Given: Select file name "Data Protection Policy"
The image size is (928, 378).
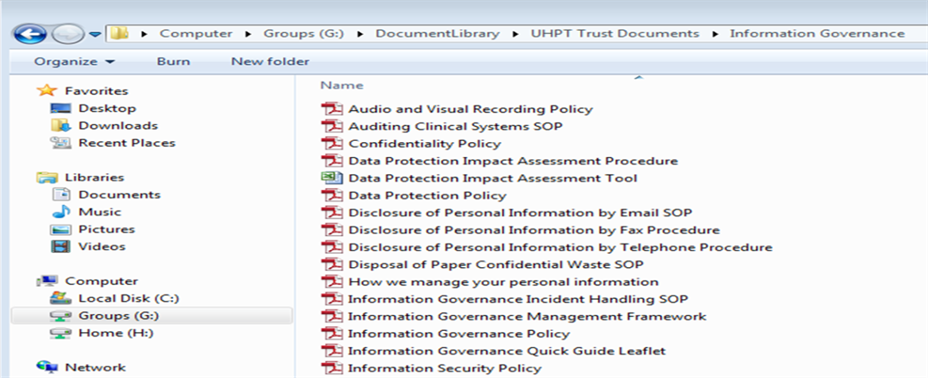Looking at the screenshot, I should [427, 195].
